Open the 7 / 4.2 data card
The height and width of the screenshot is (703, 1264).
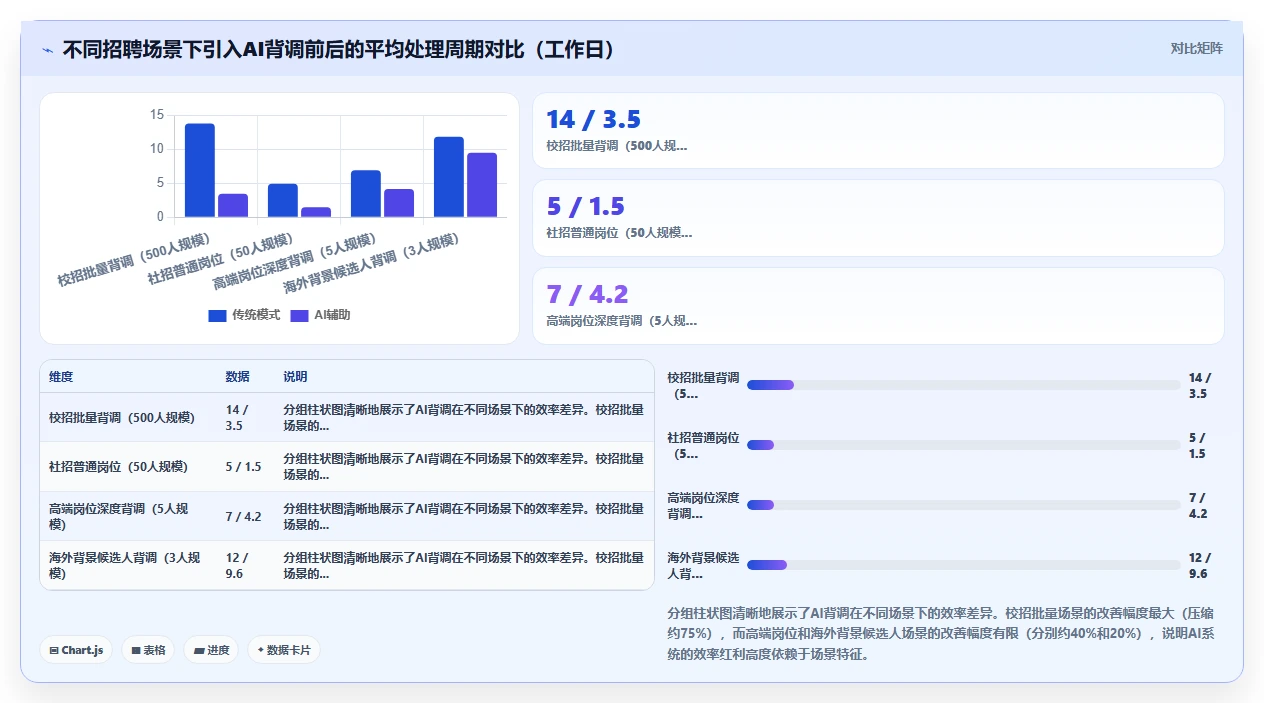click(878, 306)
